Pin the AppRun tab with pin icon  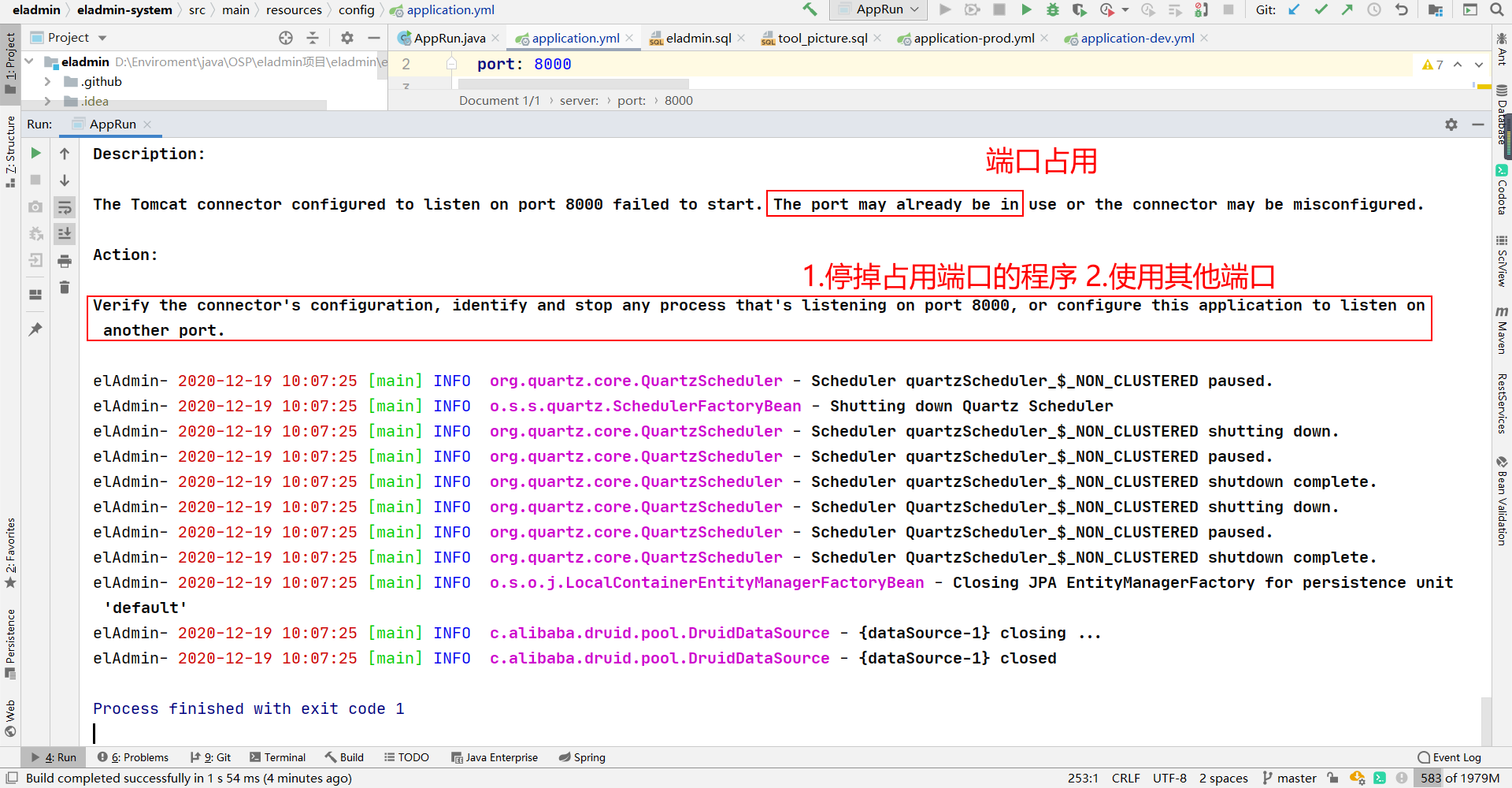coord(35,329)
